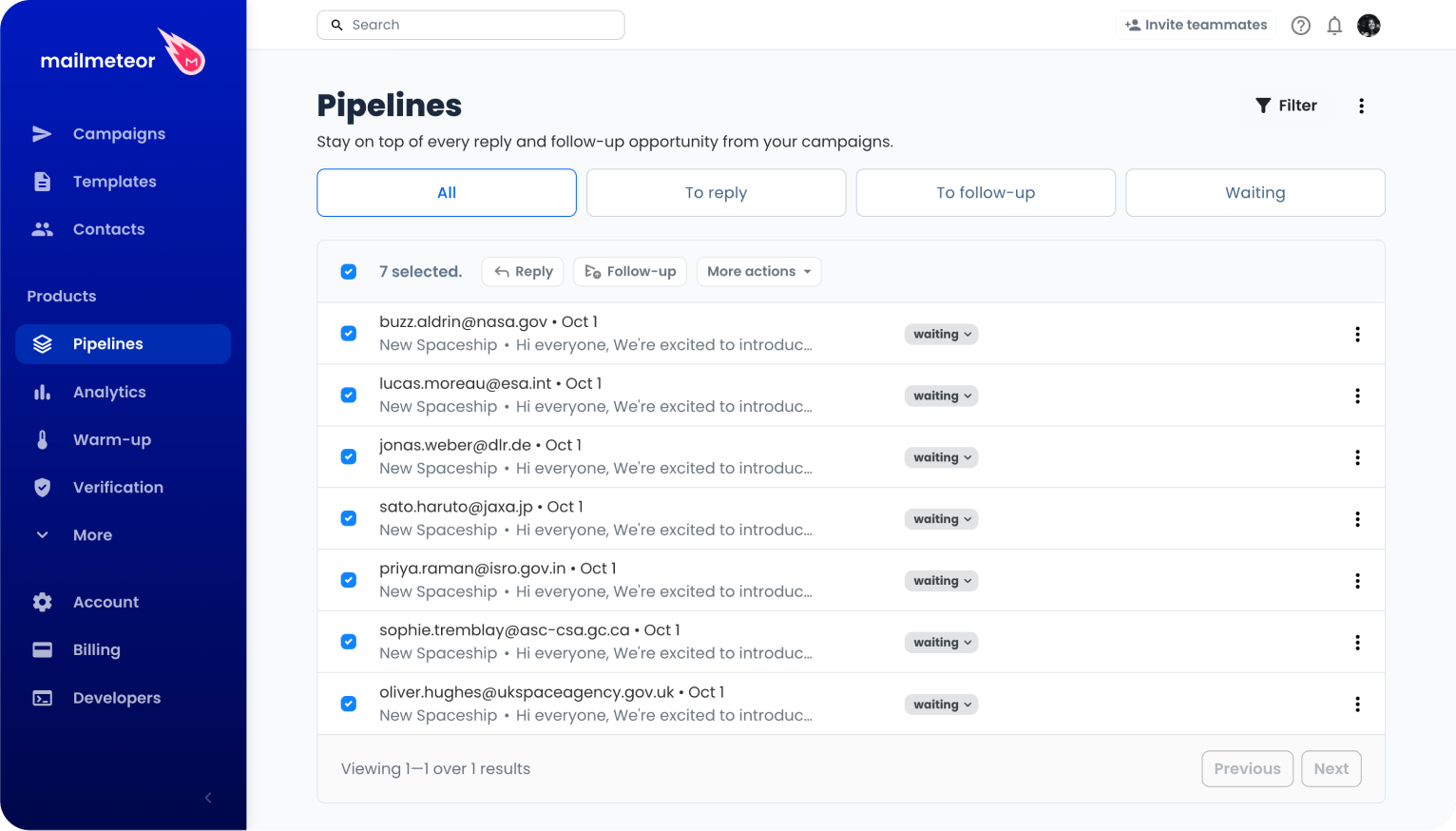Image resolution: width=1456 pixels, height=831 pixels.
Task: Open row menu for sophie.tremblay@asc-csa.gc.ca
Action: [x=1357, y=643]
